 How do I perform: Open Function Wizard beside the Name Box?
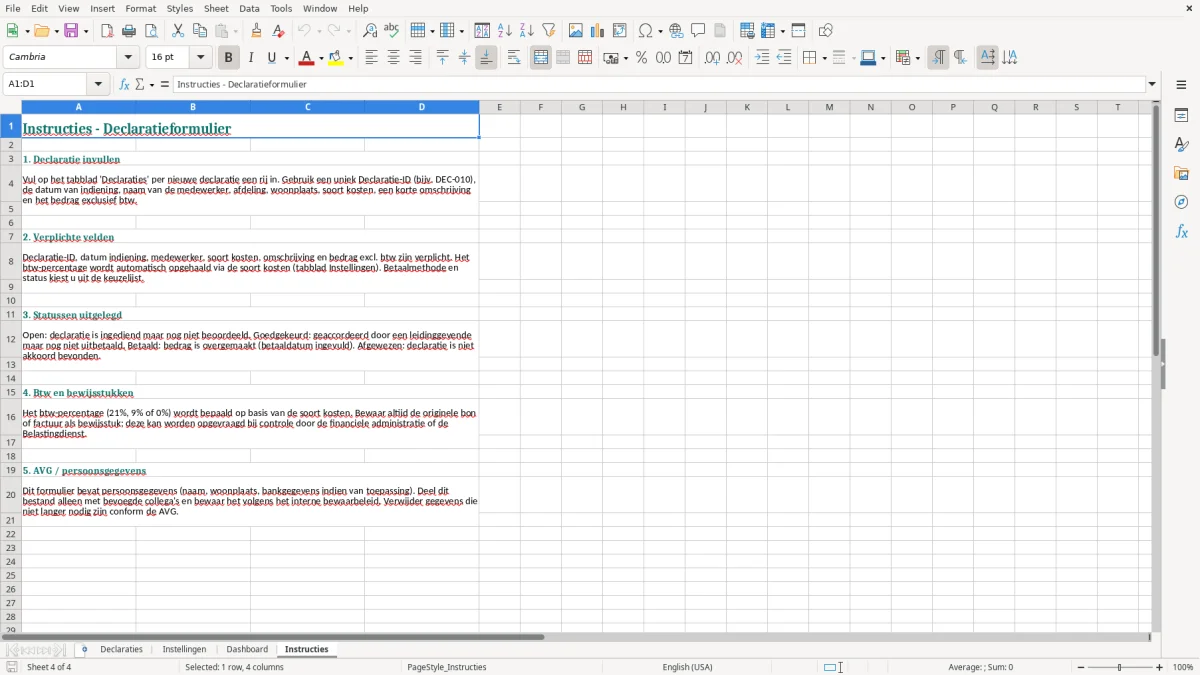125,85
